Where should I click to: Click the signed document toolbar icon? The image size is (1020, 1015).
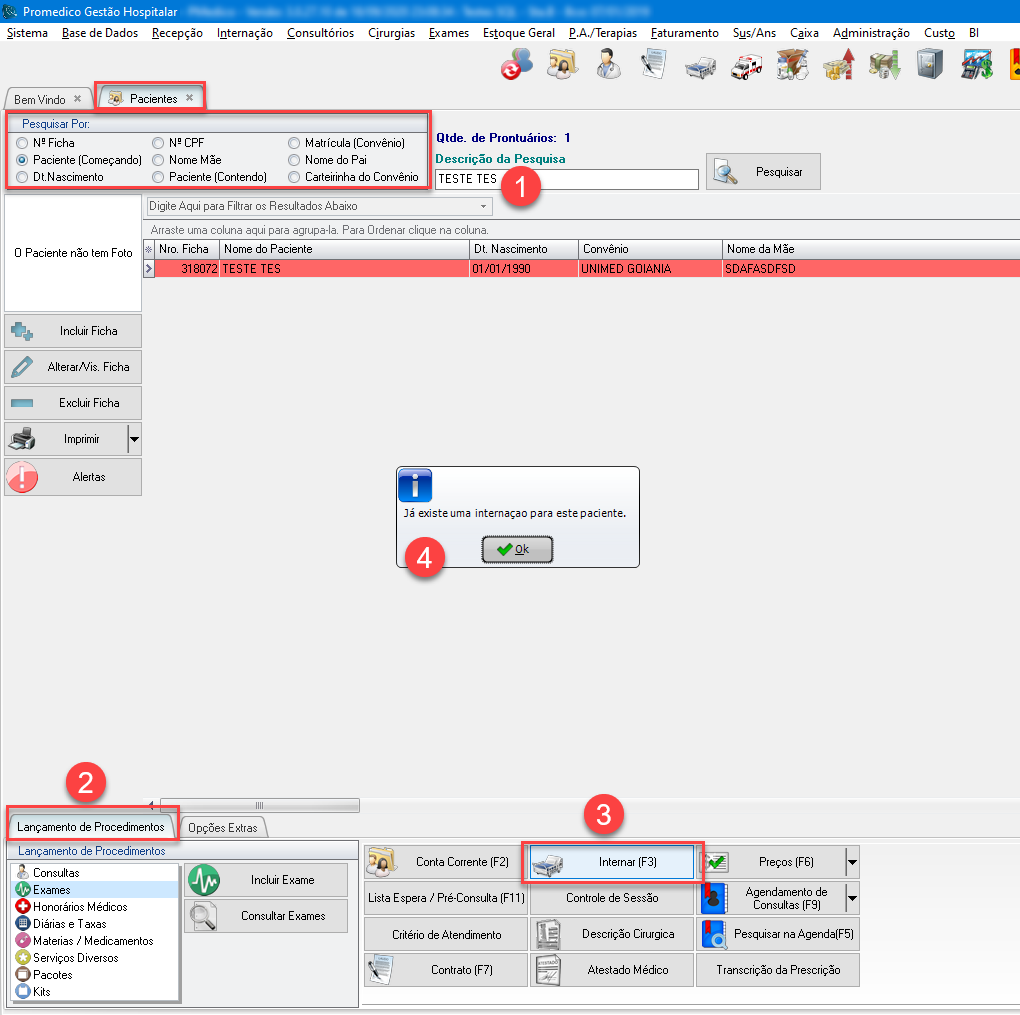pos(654,66)
